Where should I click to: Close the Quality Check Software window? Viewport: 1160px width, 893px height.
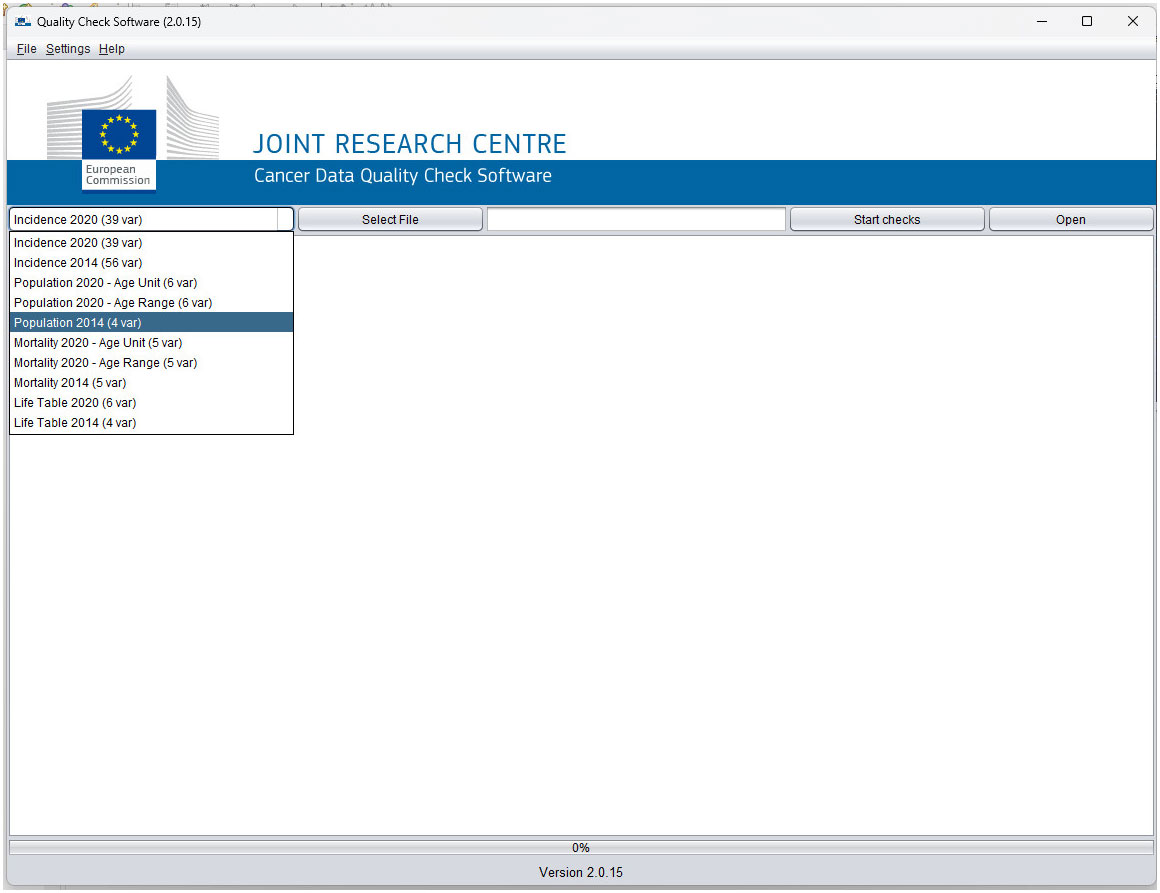pos(1133,21)
